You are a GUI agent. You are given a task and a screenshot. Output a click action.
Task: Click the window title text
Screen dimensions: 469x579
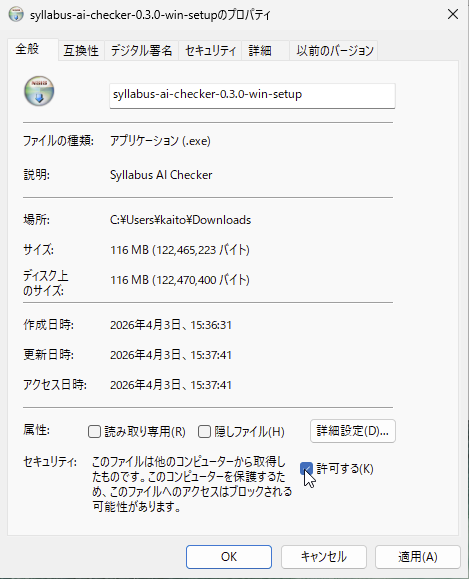[150, 15]
